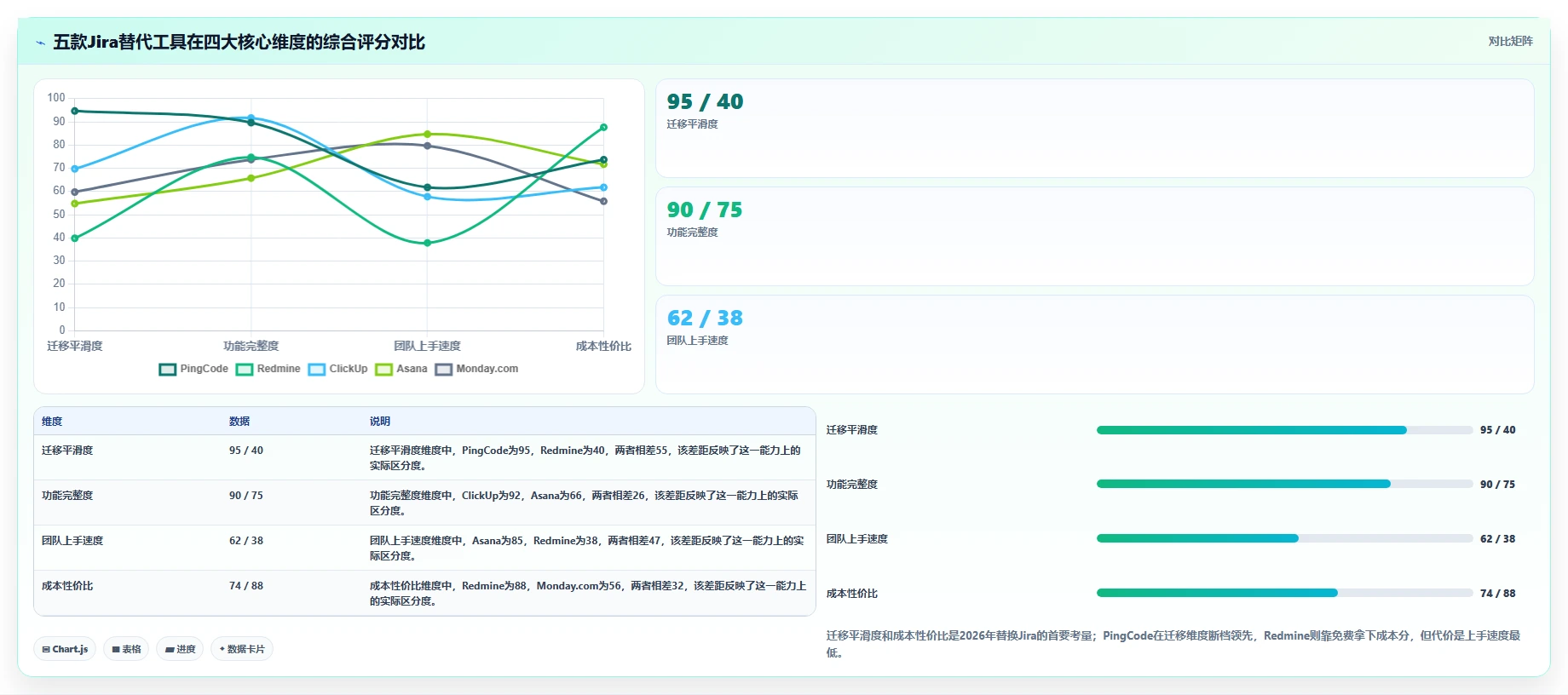Toggle the ClickUp legend swatch
The width and height of the screenshot is (1568, 695).
[317, 370]
